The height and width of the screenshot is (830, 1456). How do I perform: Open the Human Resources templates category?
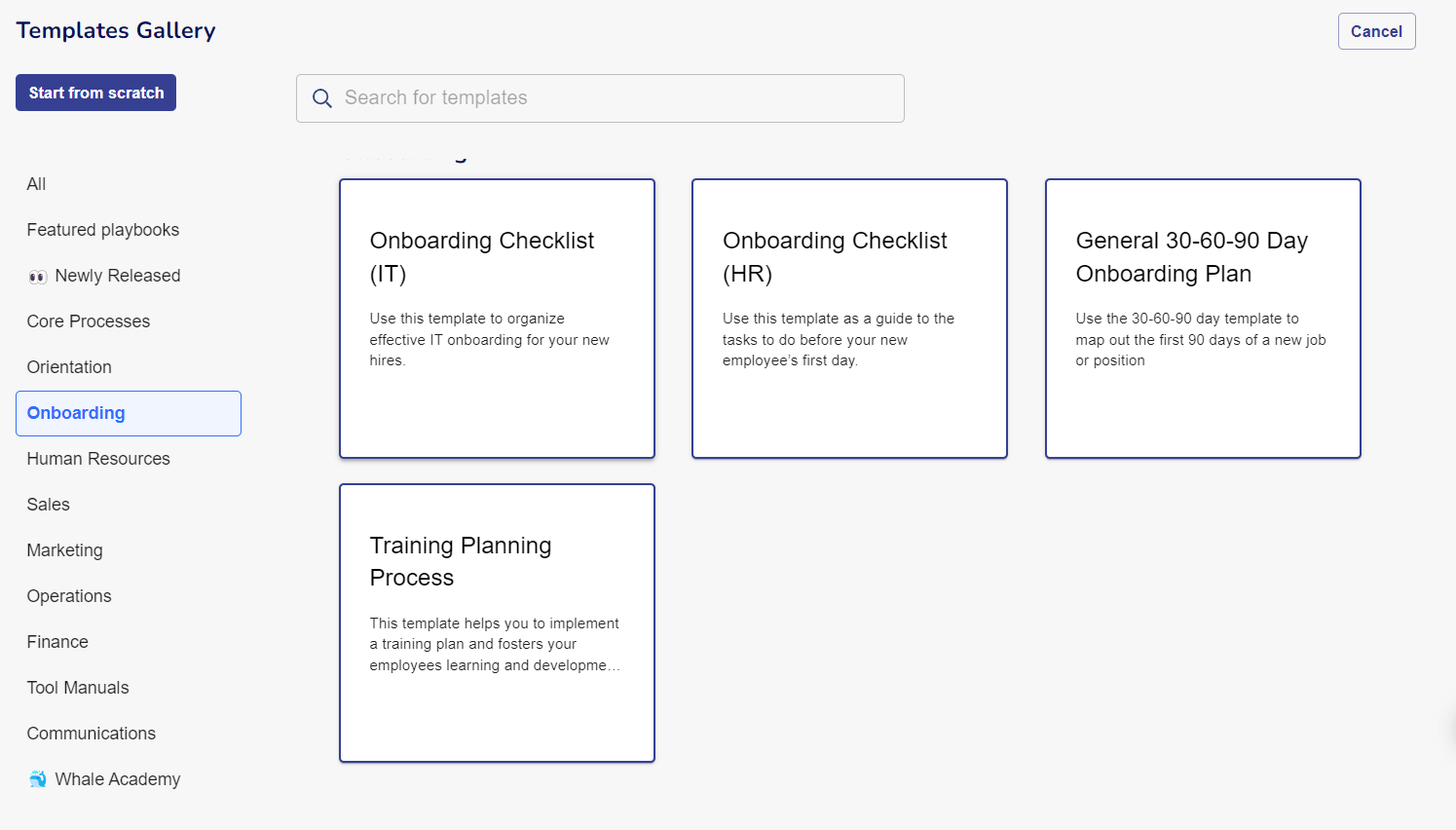click(x=97, y=459)
